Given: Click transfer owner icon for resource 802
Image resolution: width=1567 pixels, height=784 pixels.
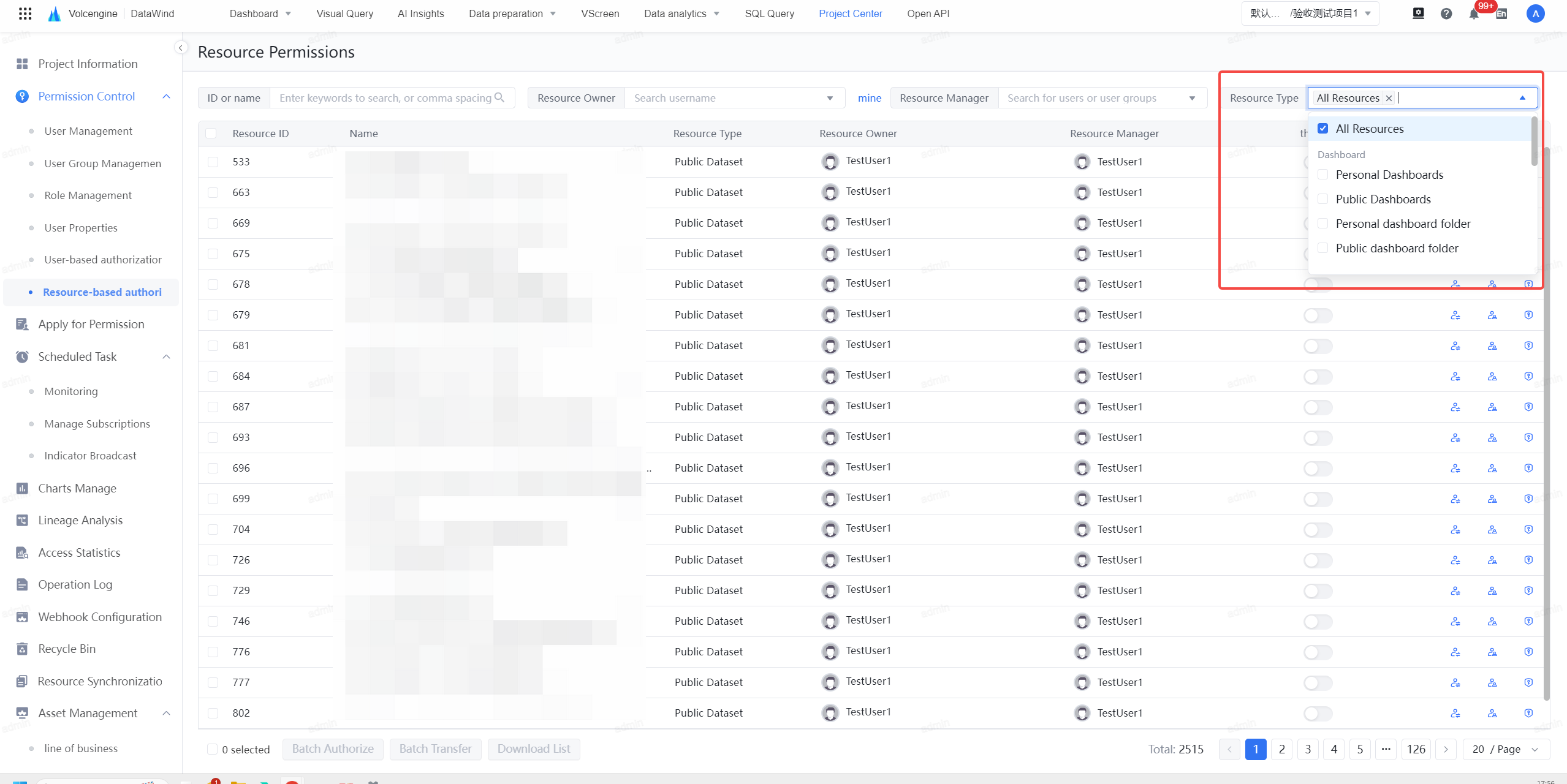Looking at the screenshot, I should [1455, 713].
